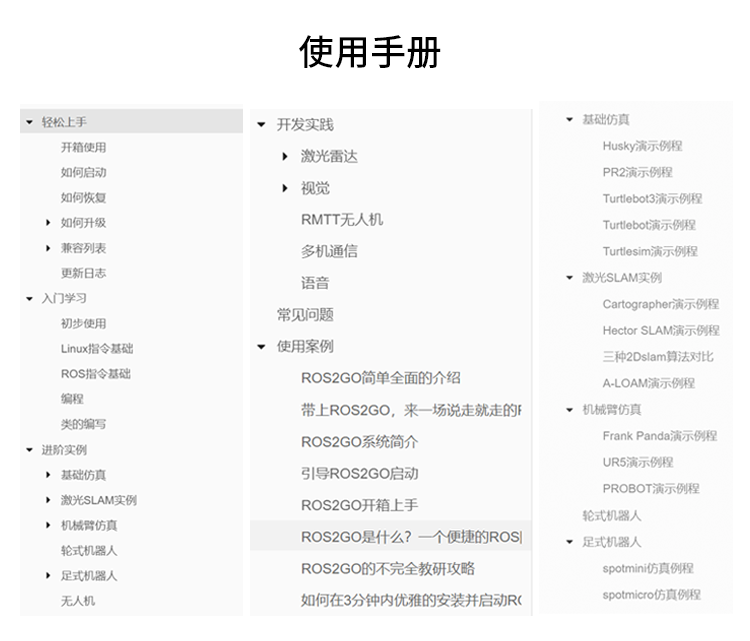This screenshot has width=750, height=641.
Task: Select the 开发实践 heading text
Action: coord(305,125)
